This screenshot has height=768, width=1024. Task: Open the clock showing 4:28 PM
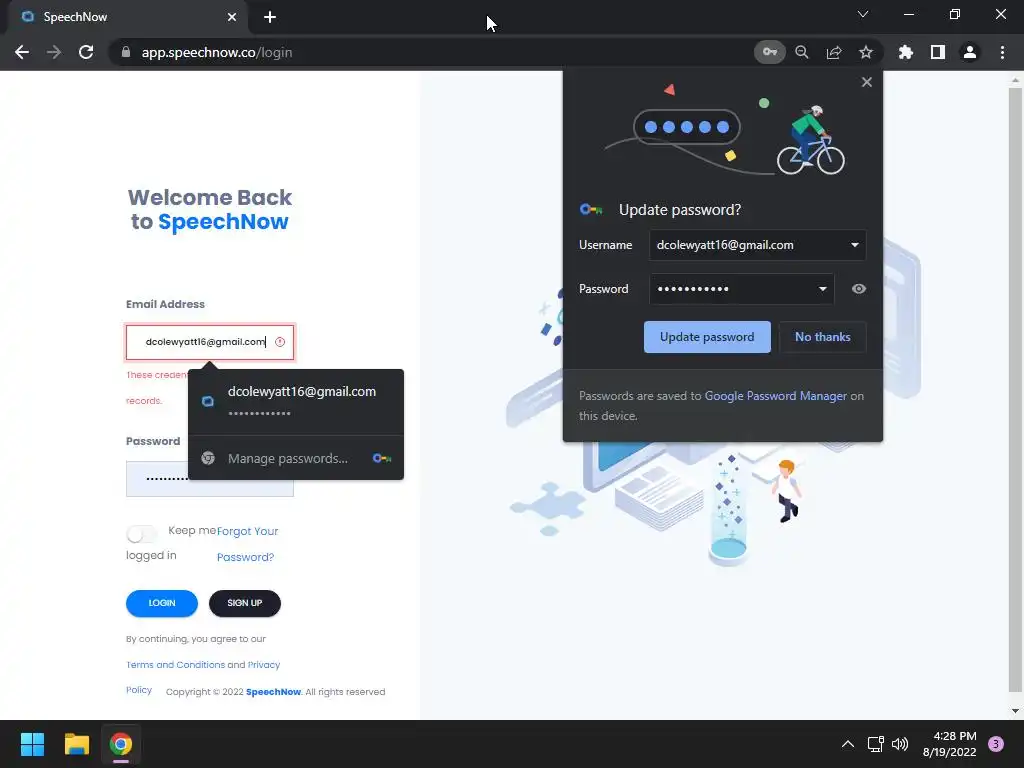pyautogui.click(x=949, y=744)
